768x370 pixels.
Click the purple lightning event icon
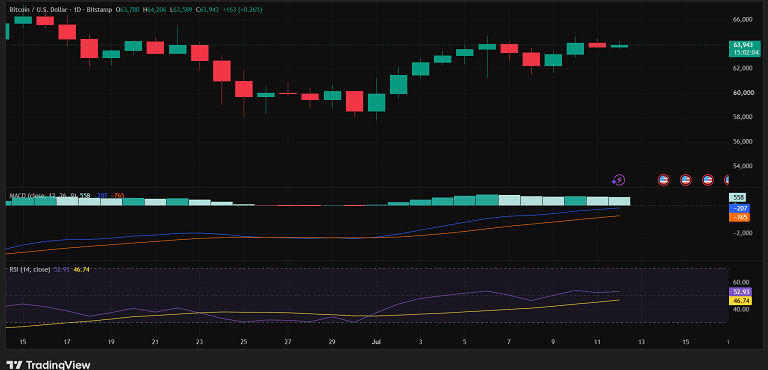[x=619, y=180]
